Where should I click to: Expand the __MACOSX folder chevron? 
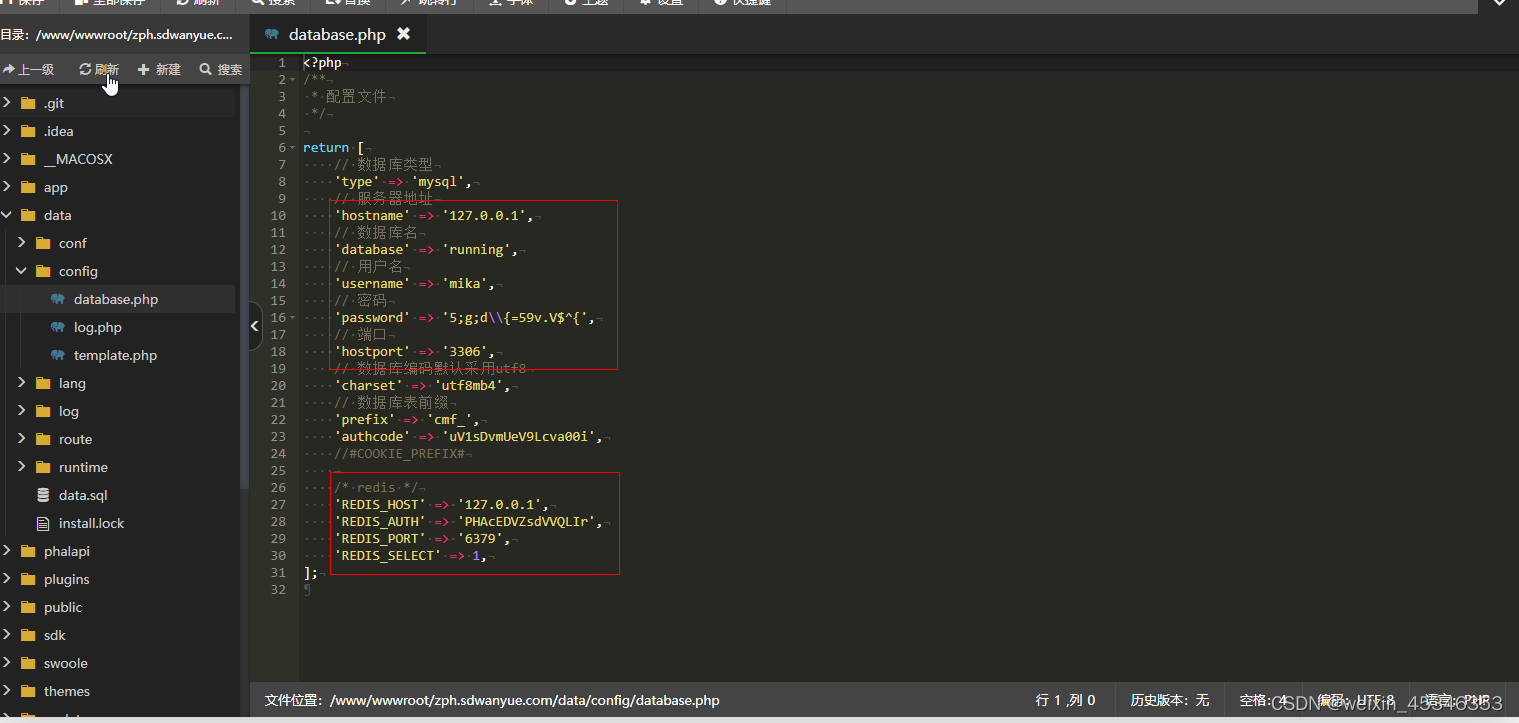tap(7, 159)
